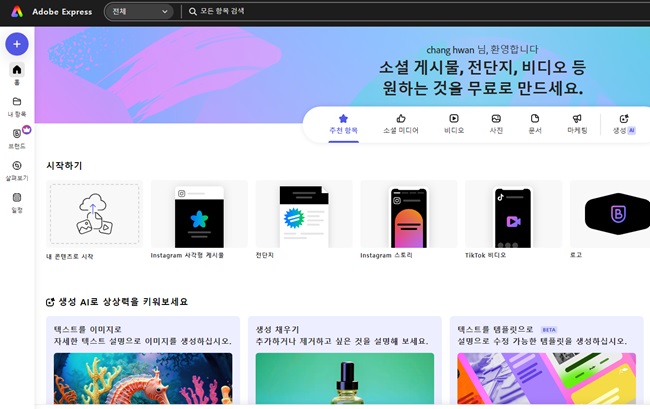Screen dimensions: 650x409
Task: Click the TikTok 비디오 label
Action: pyautogui.click(x=485, y=255)
